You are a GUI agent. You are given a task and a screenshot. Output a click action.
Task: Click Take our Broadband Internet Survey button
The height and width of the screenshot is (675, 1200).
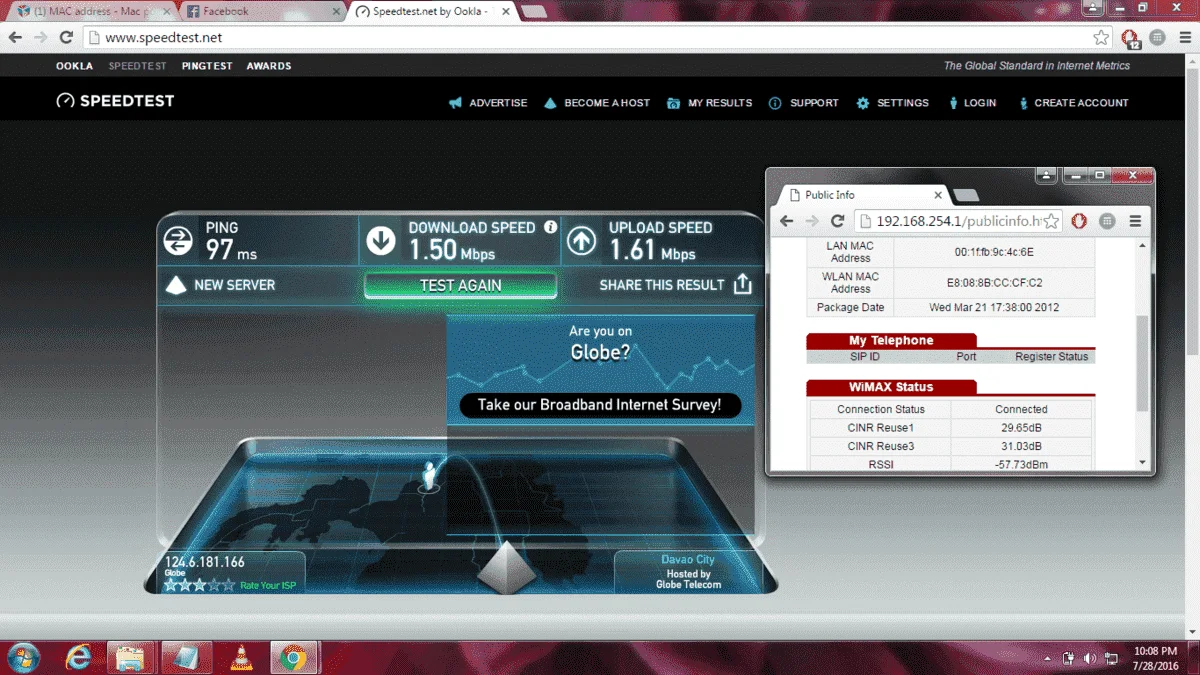tap(600, 405)
